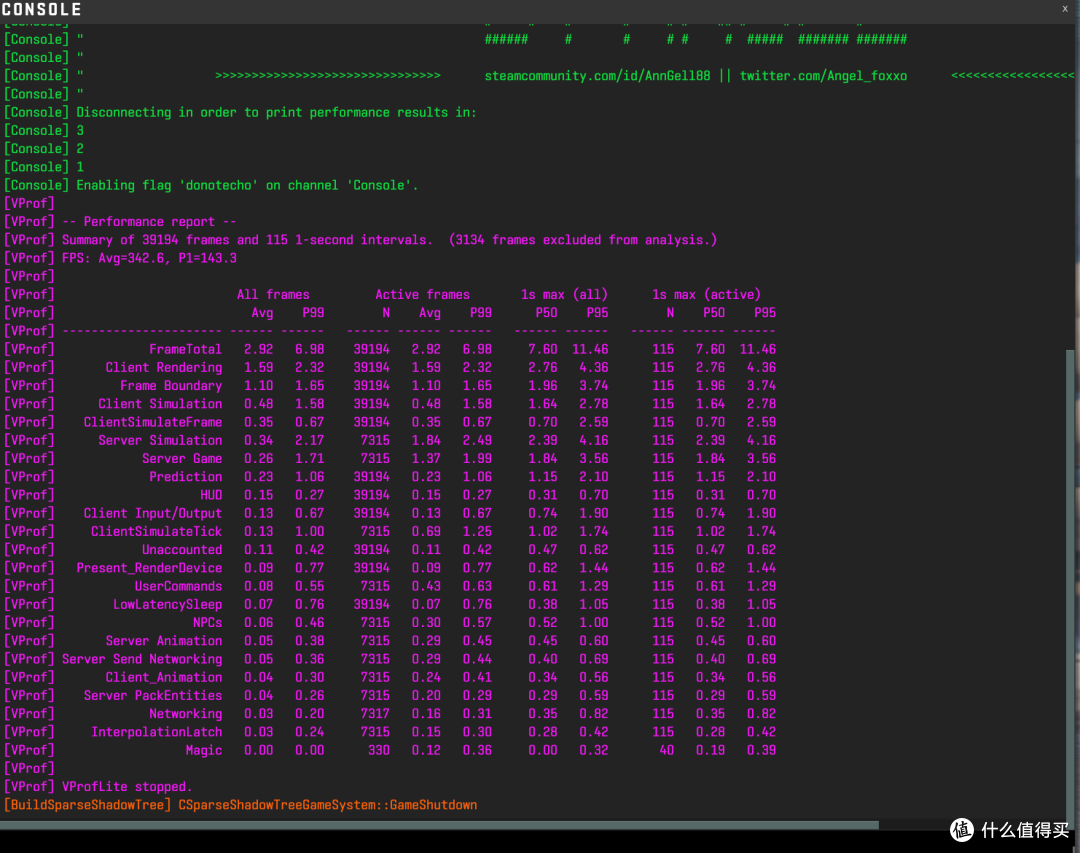Click the Server PackEntities row label
The image size is (1080, 853).
pyautogui.click(x=153, y=696)
